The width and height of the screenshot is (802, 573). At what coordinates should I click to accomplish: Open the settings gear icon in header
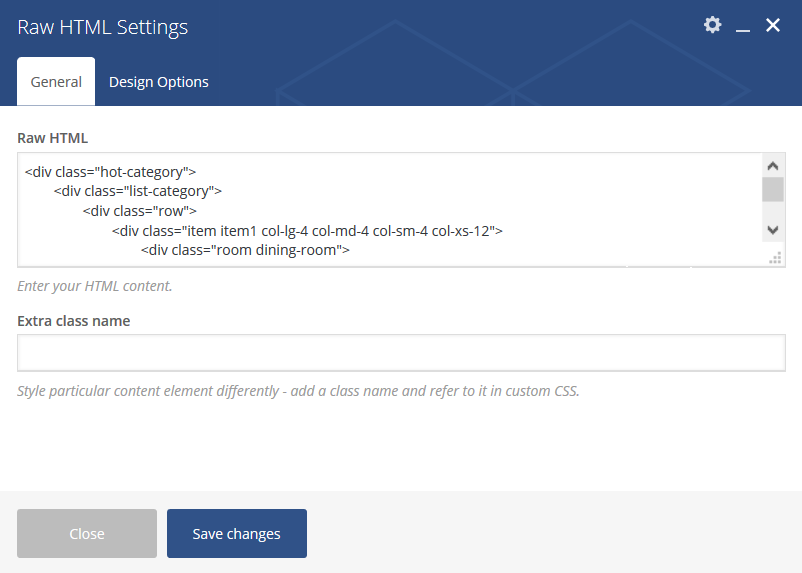pos(712,25)
